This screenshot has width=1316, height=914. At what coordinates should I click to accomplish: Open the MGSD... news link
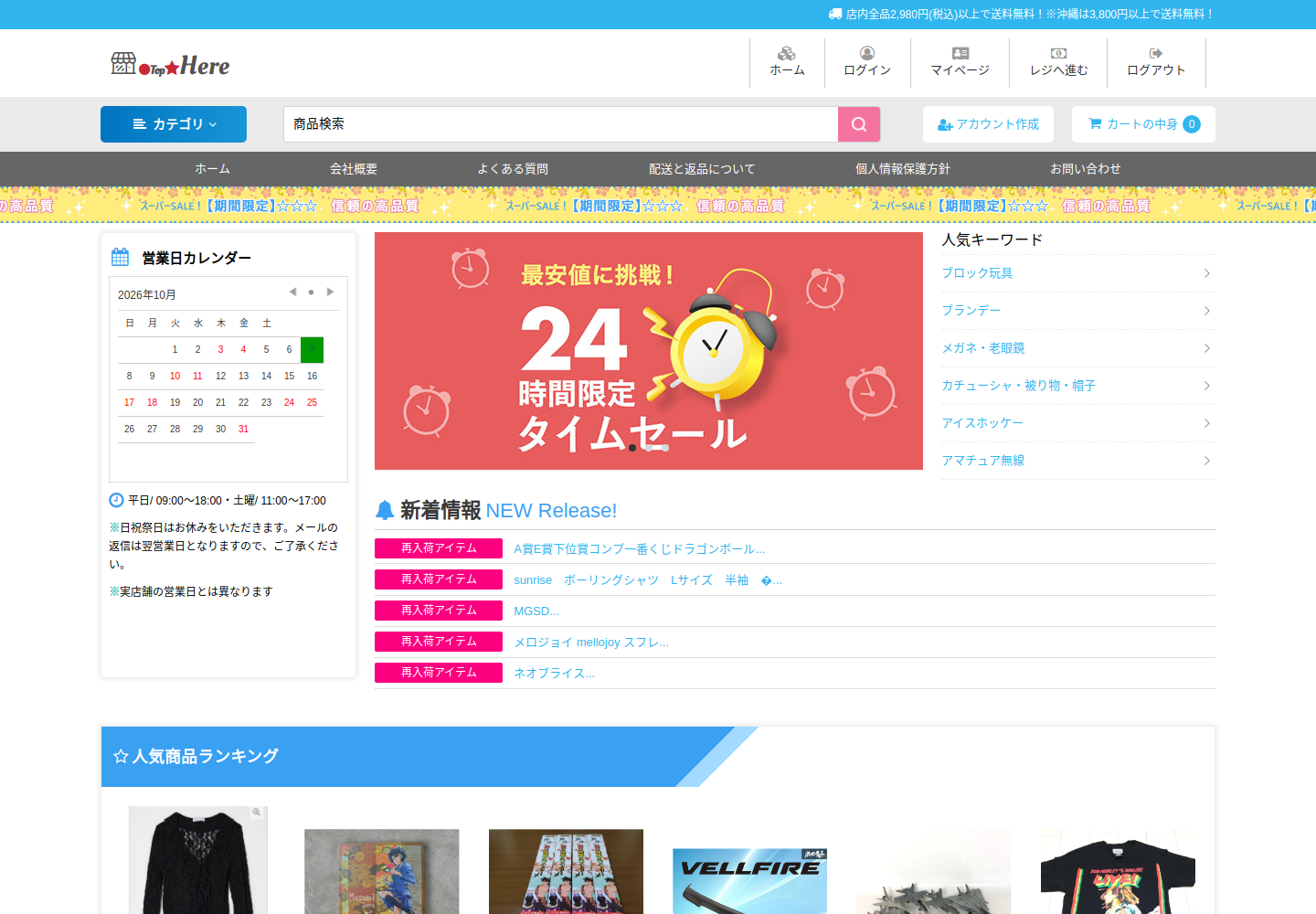click(536, 611)
